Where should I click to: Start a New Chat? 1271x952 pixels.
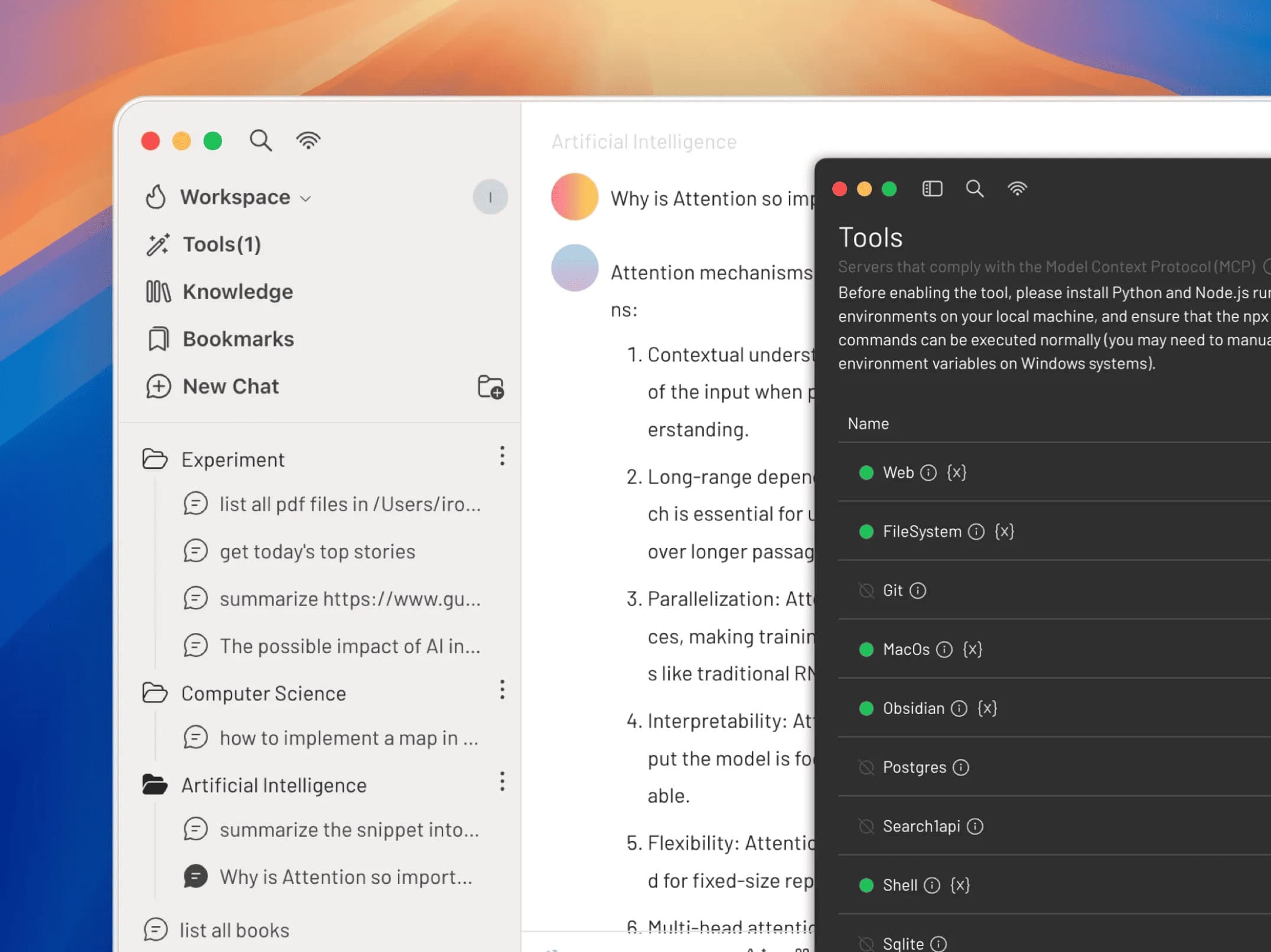pos(230,386)
